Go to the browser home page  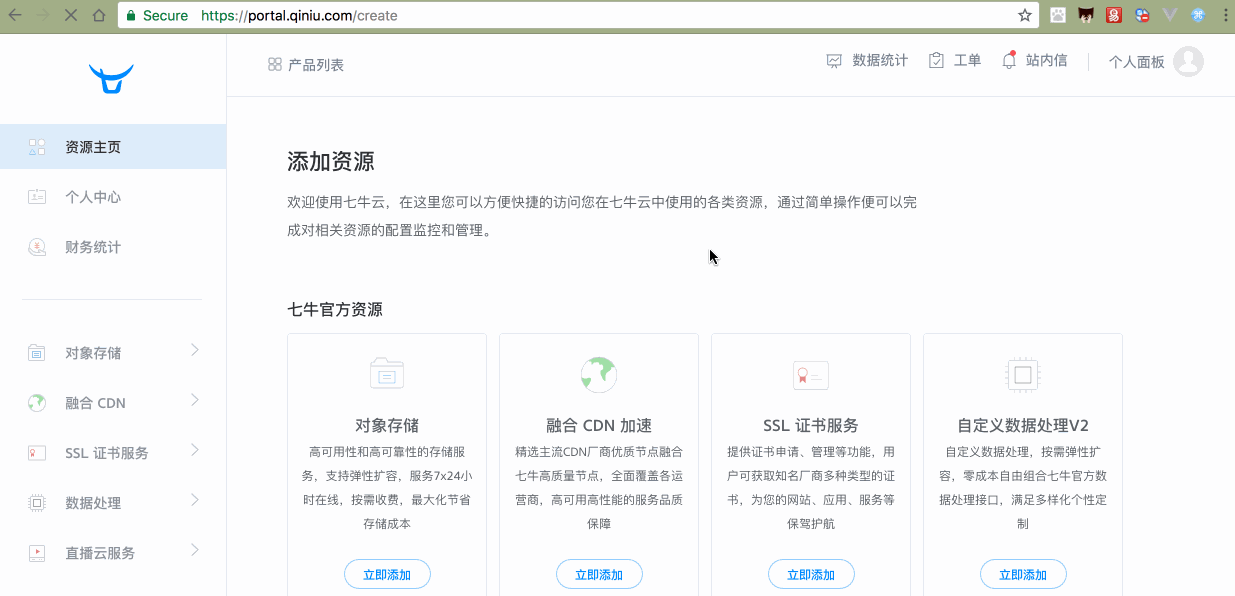point(98,15)
